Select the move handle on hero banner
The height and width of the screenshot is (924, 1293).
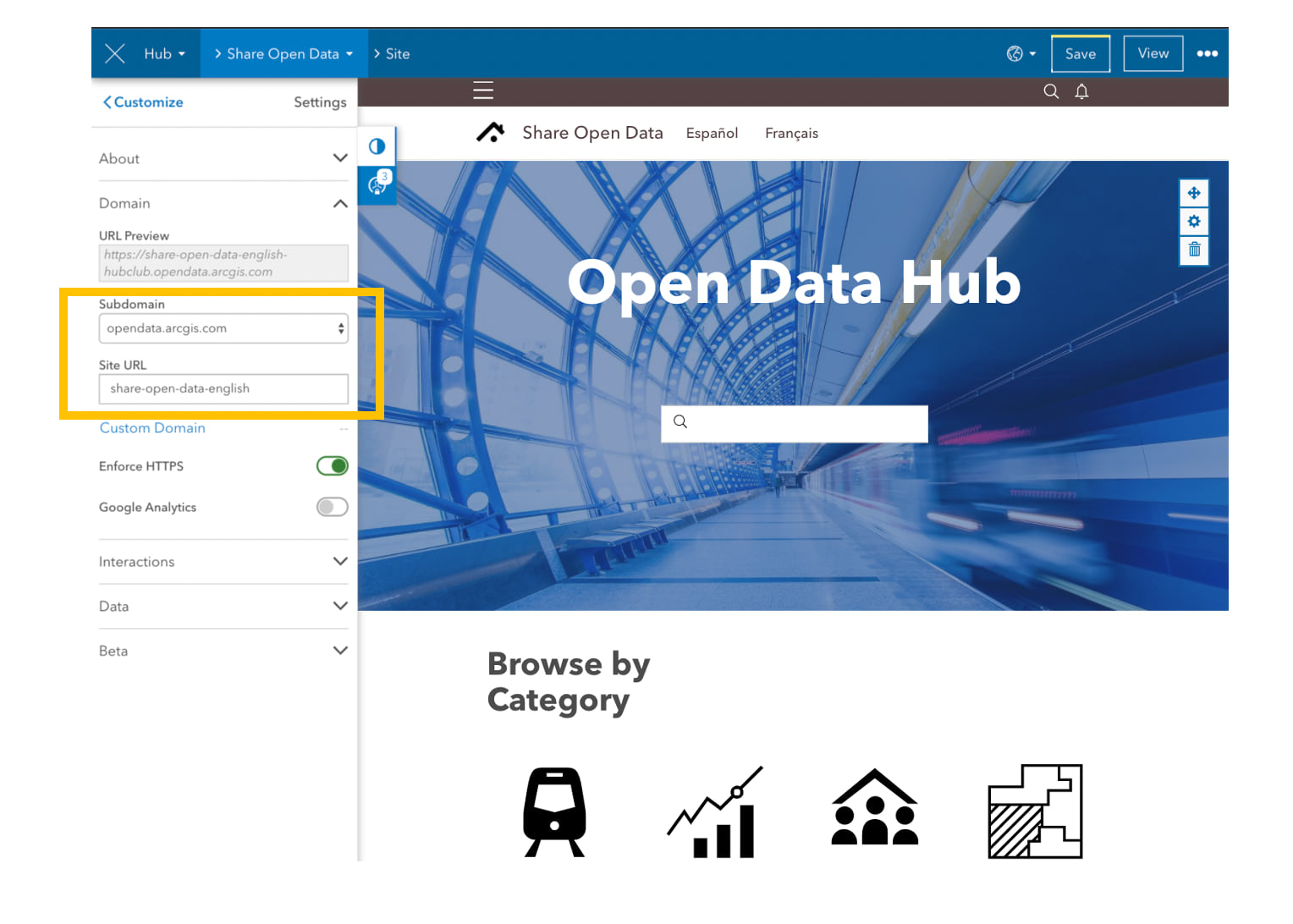pos(1194,193)
